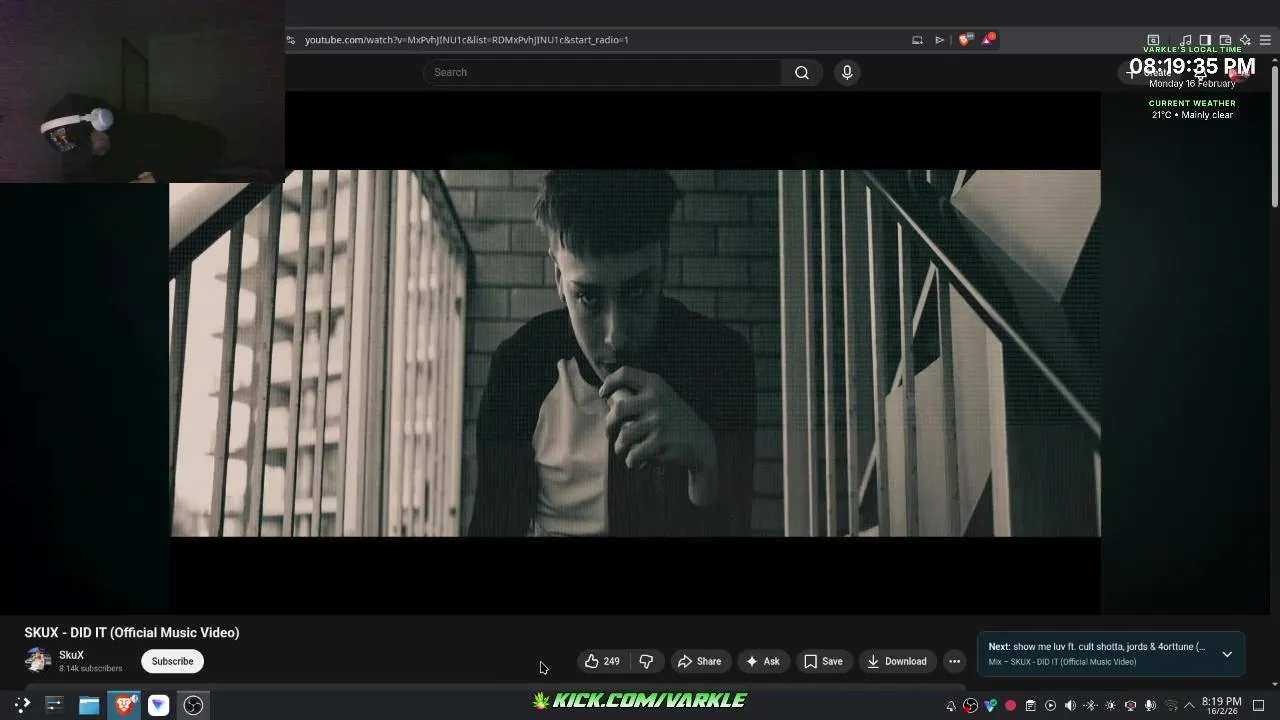Open Brave Rewards triangle icon

pos(988,40)
